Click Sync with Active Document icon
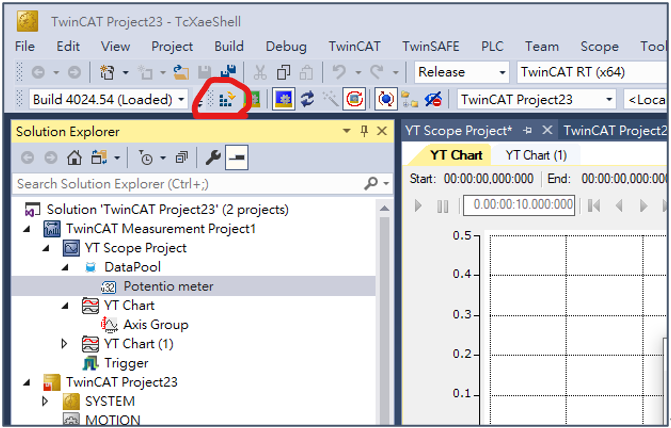Viewport: 671px width, 428px height. point(99,158)
